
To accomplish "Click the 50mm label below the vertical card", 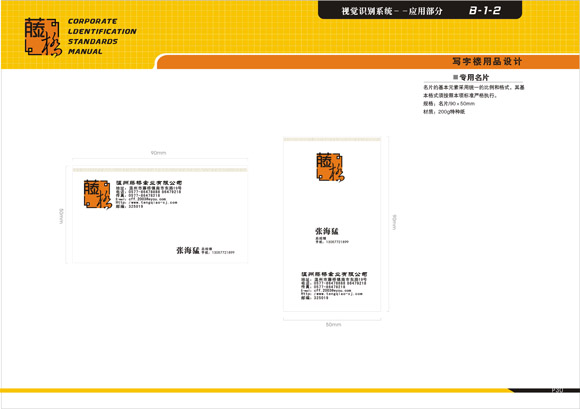I will point(333,324).
